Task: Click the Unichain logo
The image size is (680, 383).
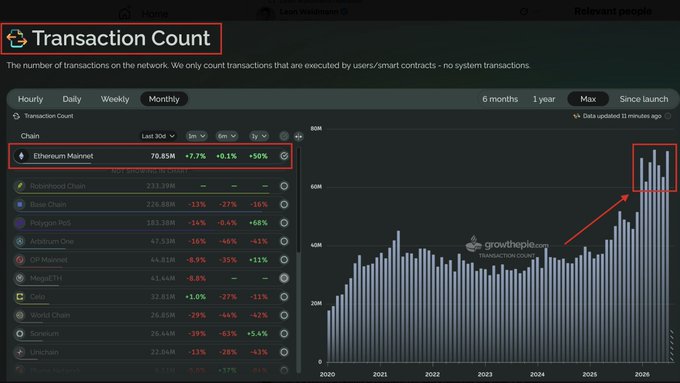Action: (x=20, y=352)
